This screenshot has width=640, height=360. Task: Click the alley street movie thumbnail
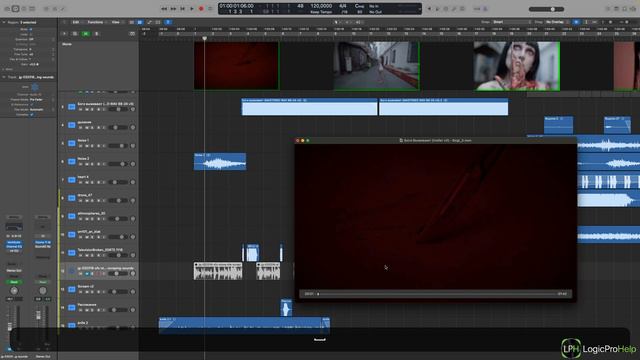coord(376,66)
